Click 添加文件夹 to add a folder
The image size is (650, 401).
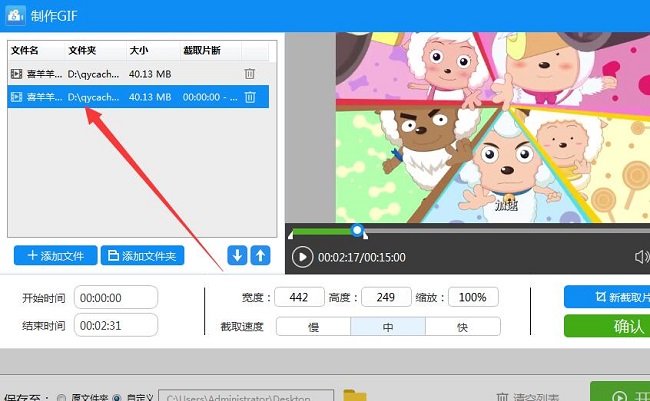[143, 256]
